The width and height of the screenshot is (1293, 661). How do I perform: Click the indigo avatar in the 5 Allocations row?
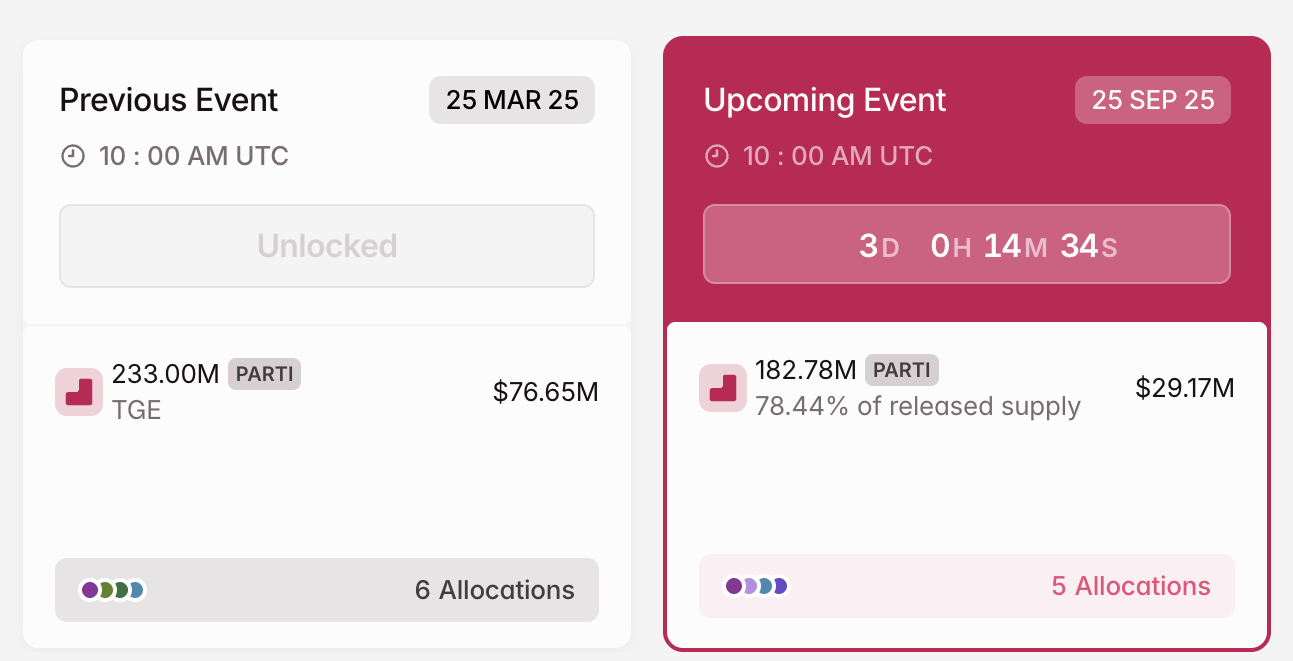pyautogui.click(x=780, y=586)
